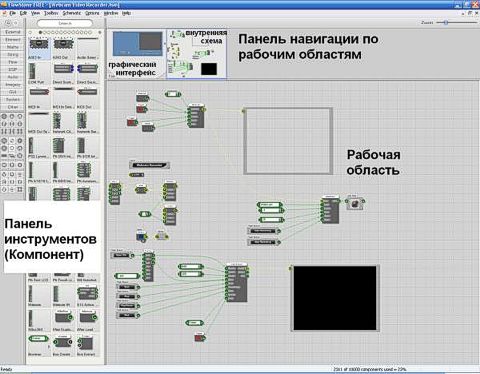Choose the Audio Board component

(x=88, y=48)
